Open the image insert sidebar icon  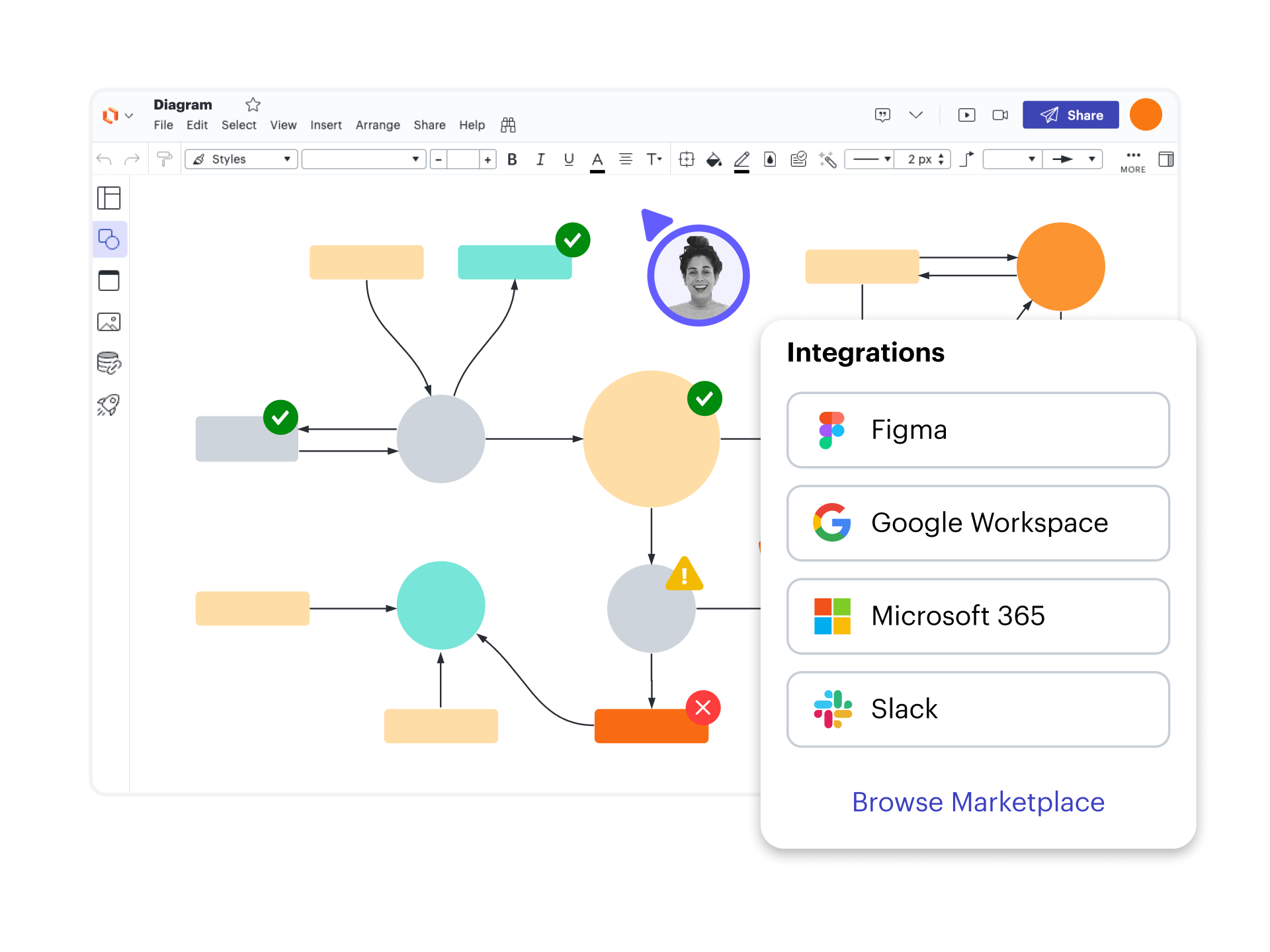tap(109, 322)
